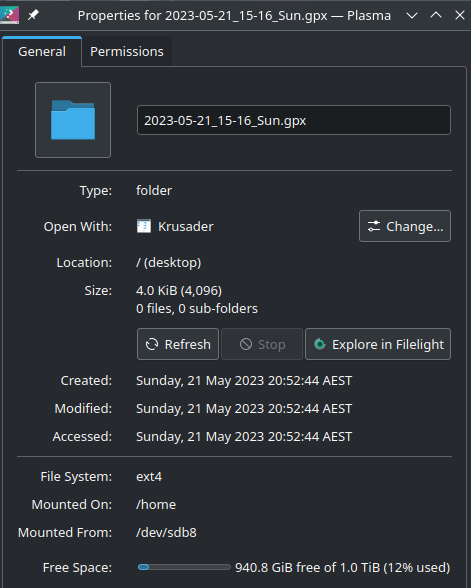Minimize window using the down chevron

point(412,15)
